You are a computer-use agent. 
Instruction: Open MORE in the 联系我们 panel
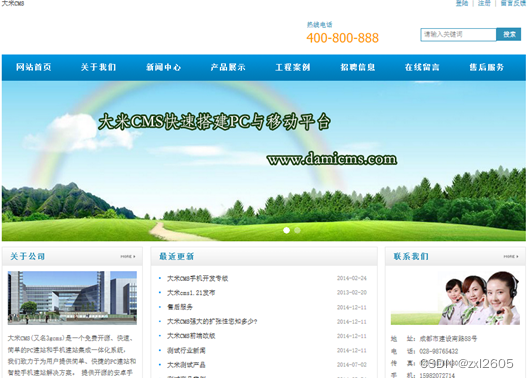pos(511,256)
